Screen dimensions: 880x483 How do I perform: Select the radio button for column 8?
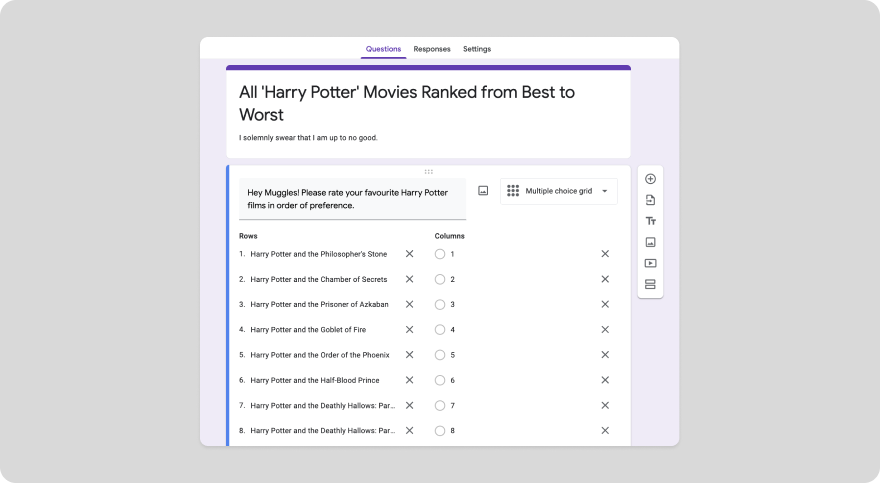[440, 431]
